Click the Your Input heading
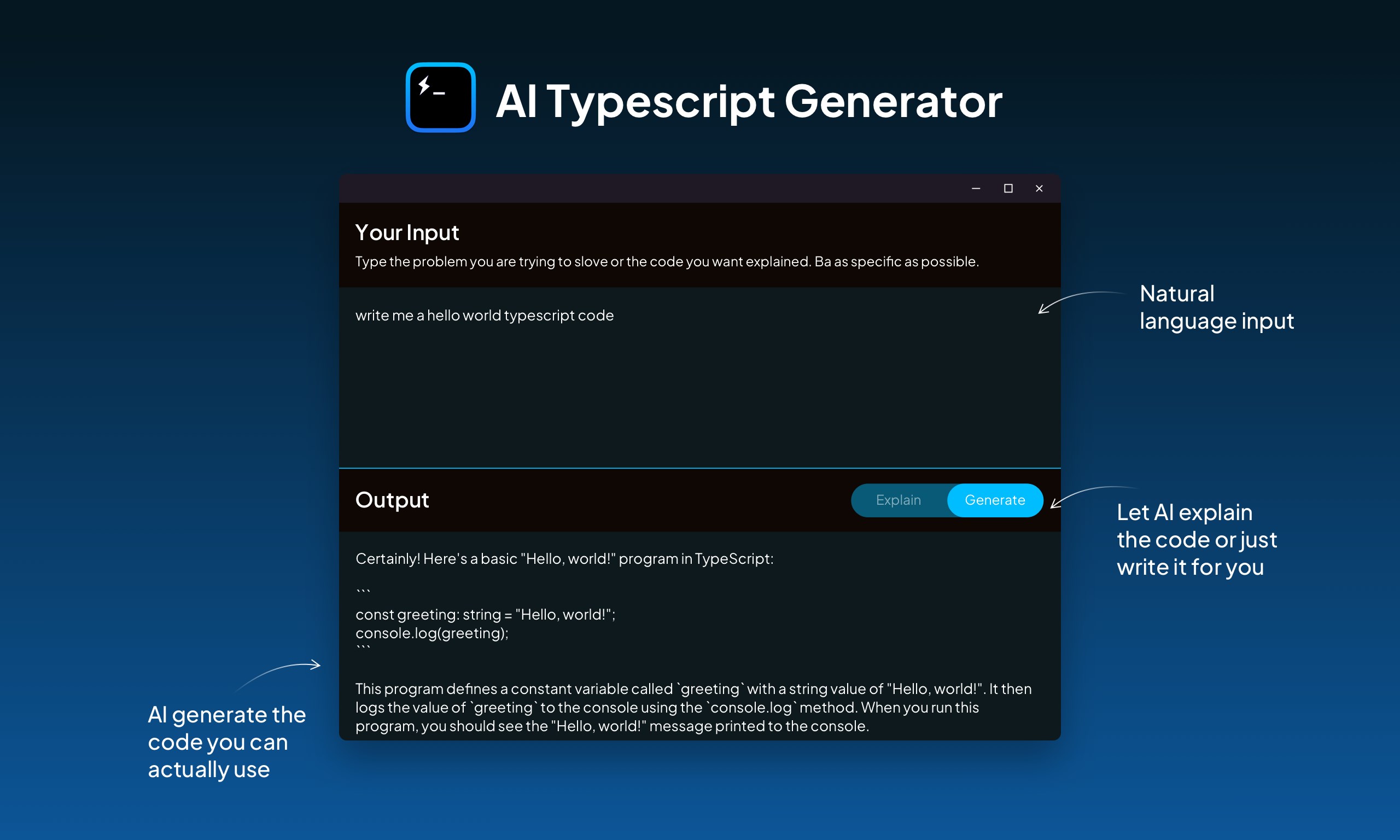 point(407,232)
